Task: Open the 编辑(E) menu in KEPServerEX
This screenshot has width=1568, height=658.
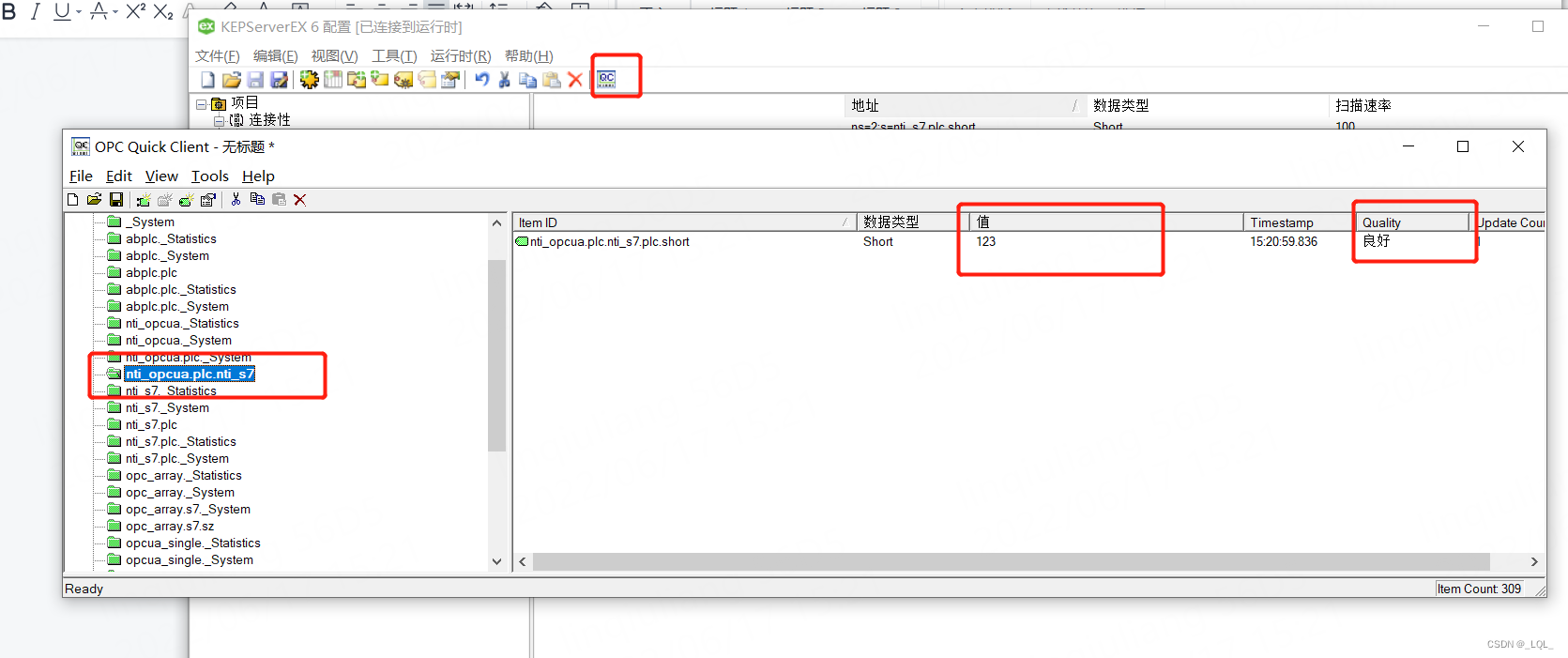Action: click(275, 56)
